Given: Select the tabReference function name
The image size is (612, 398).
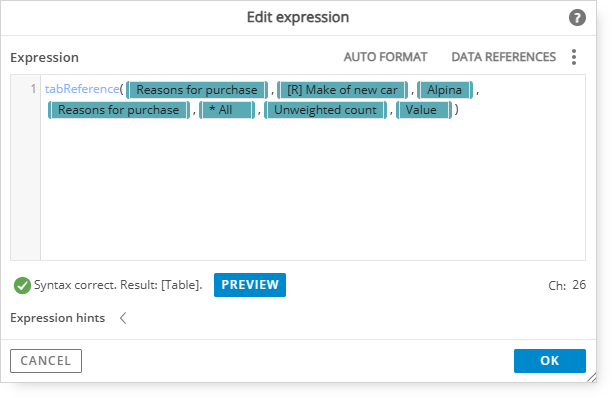Looking at the screenshot, I should pyautogui.click(x=82, y=89).
